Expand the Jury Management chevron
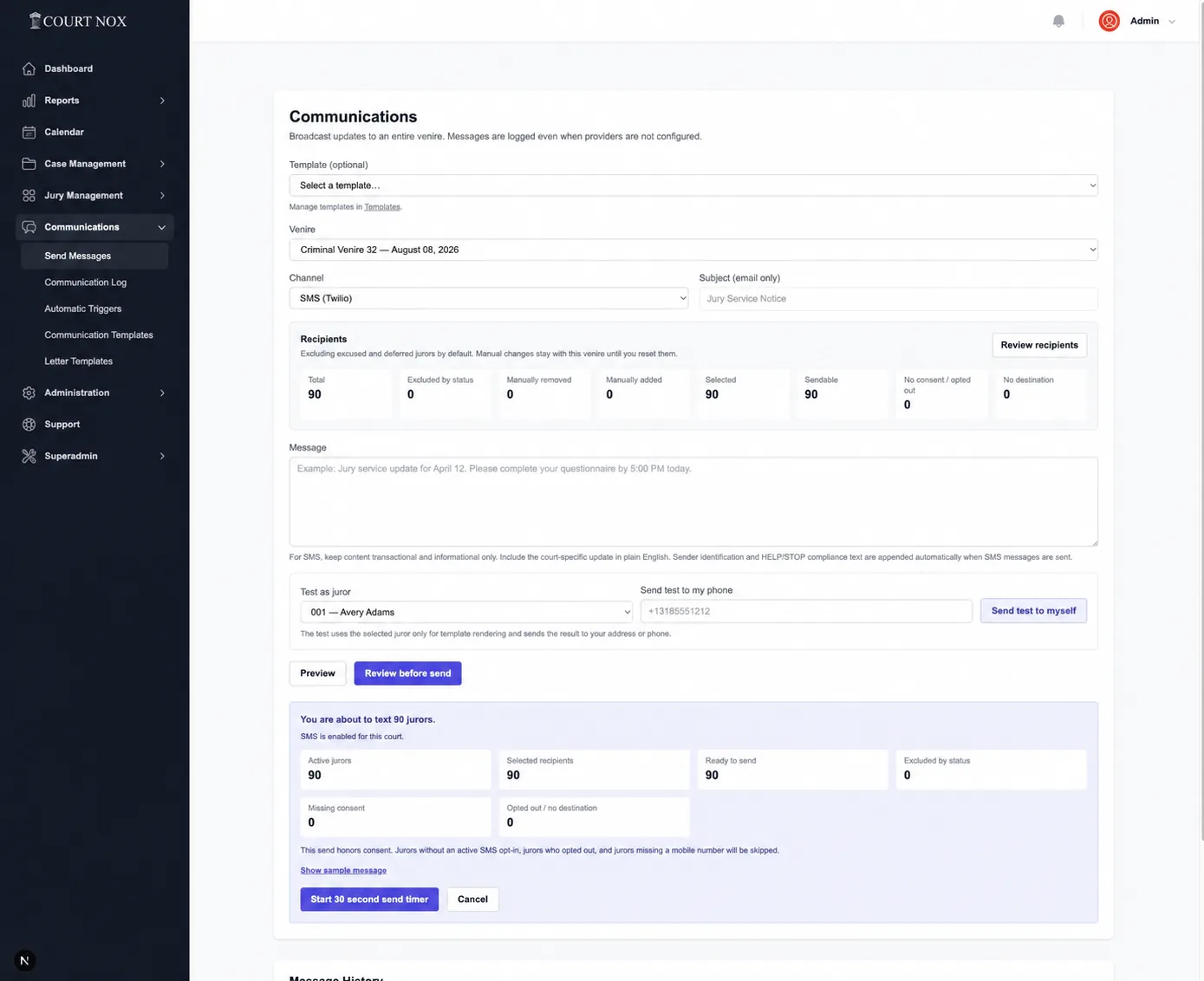 click(162, 196)
